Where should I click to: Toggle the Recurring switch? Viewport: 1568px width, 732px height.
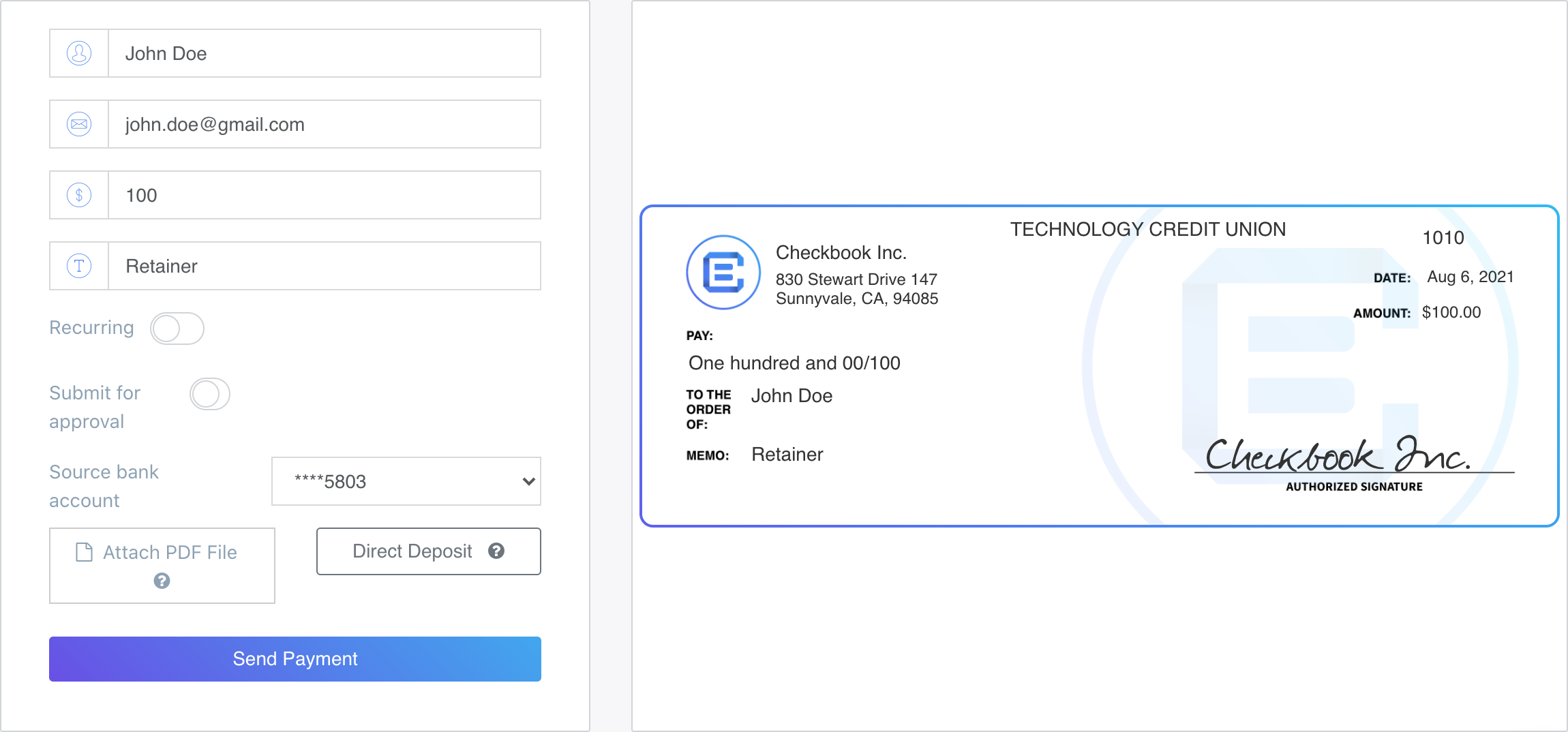click(177, 329)
